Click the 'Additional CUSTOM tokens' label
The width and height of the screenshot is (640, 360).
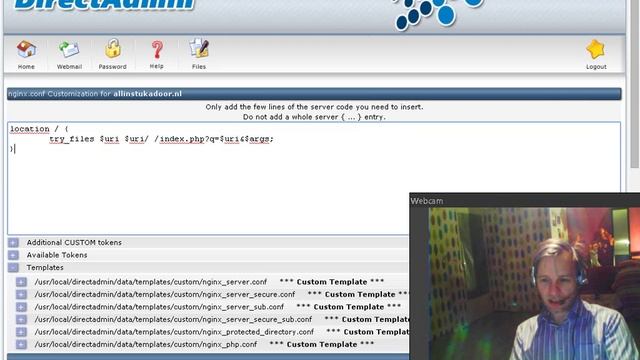74,242
